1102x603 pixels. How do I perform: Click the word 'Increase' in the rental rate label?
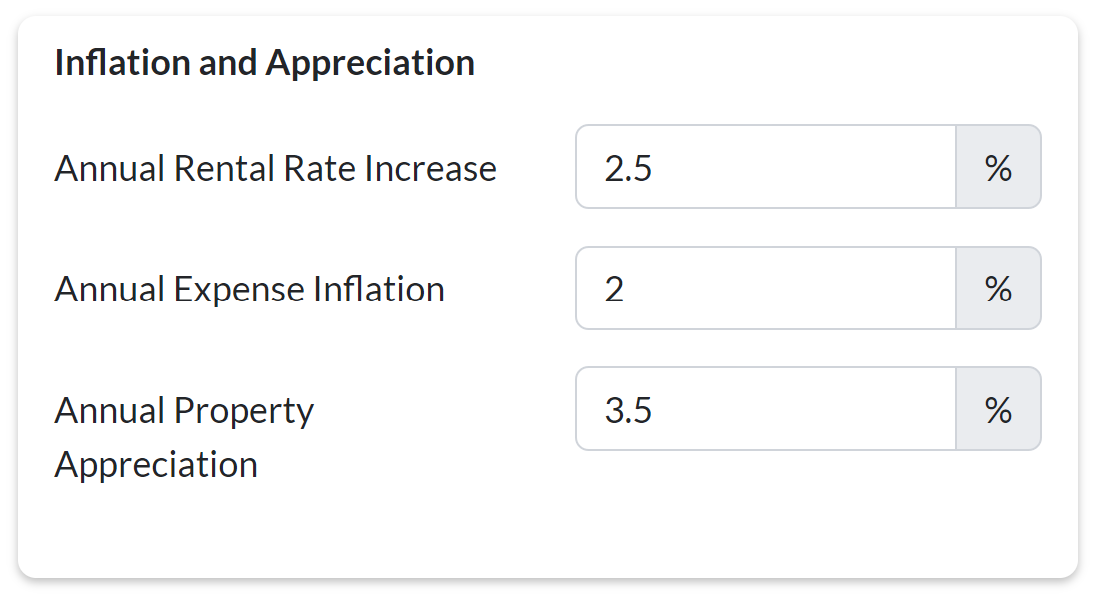pyautogui.click(x=430, y=168)
